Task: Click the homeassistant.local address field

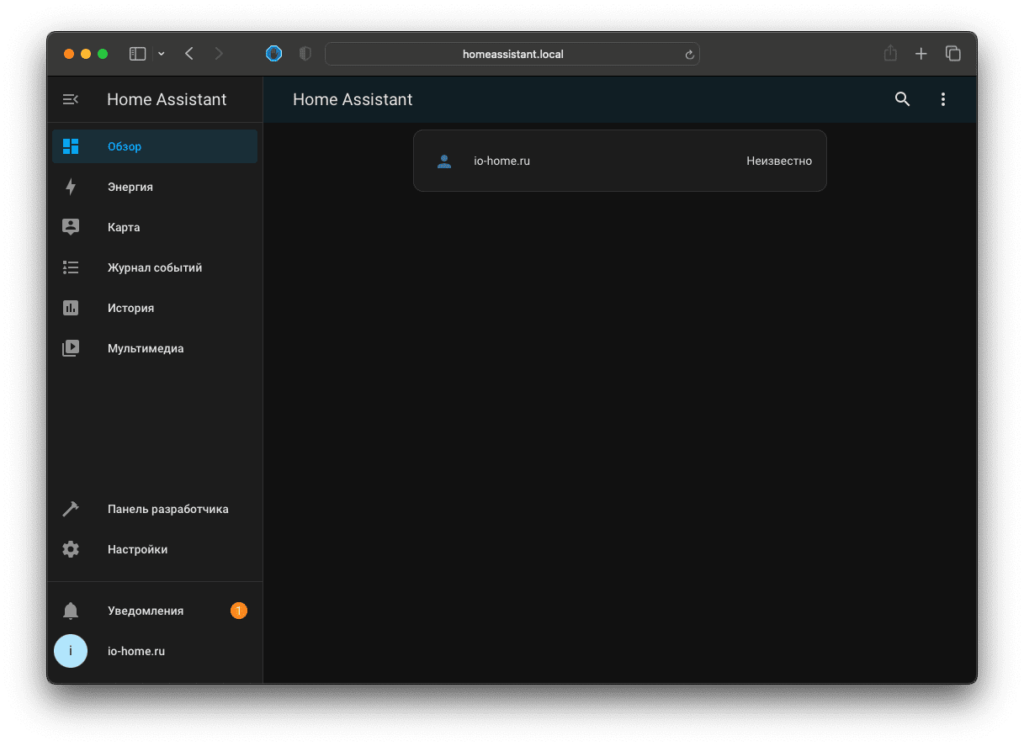Action: [513, 54]
